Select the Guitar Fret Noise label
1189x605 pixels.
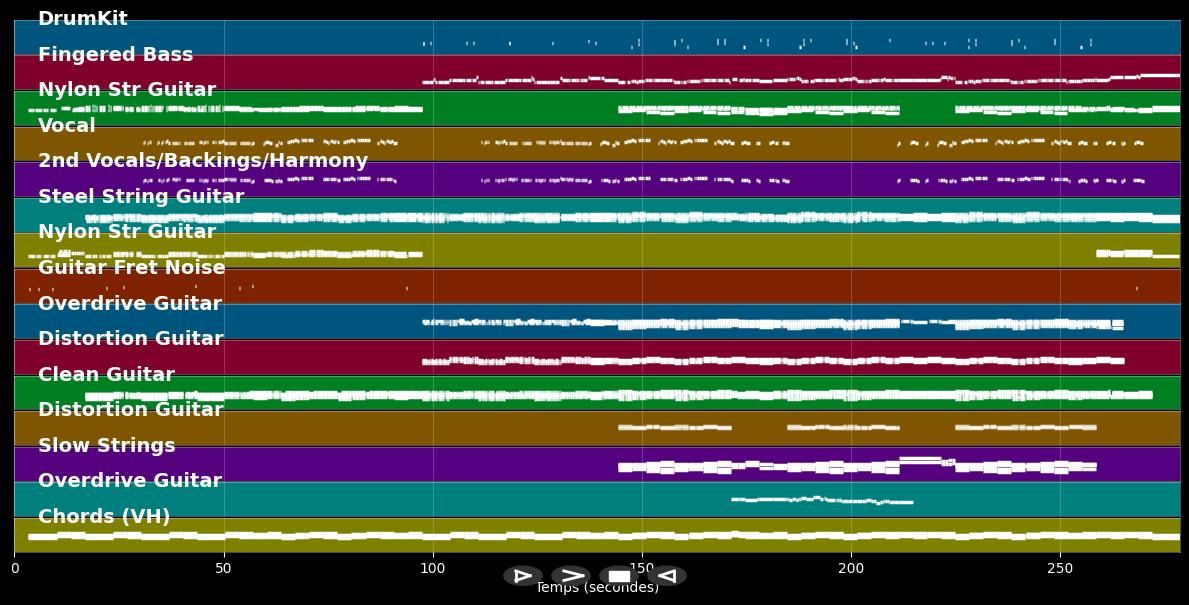[x=132, y=268]
